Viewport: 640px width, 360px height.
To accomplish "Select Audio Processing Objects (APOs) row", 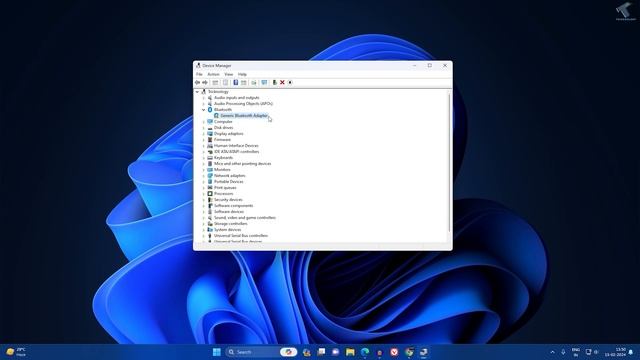I will click(243, 104).
